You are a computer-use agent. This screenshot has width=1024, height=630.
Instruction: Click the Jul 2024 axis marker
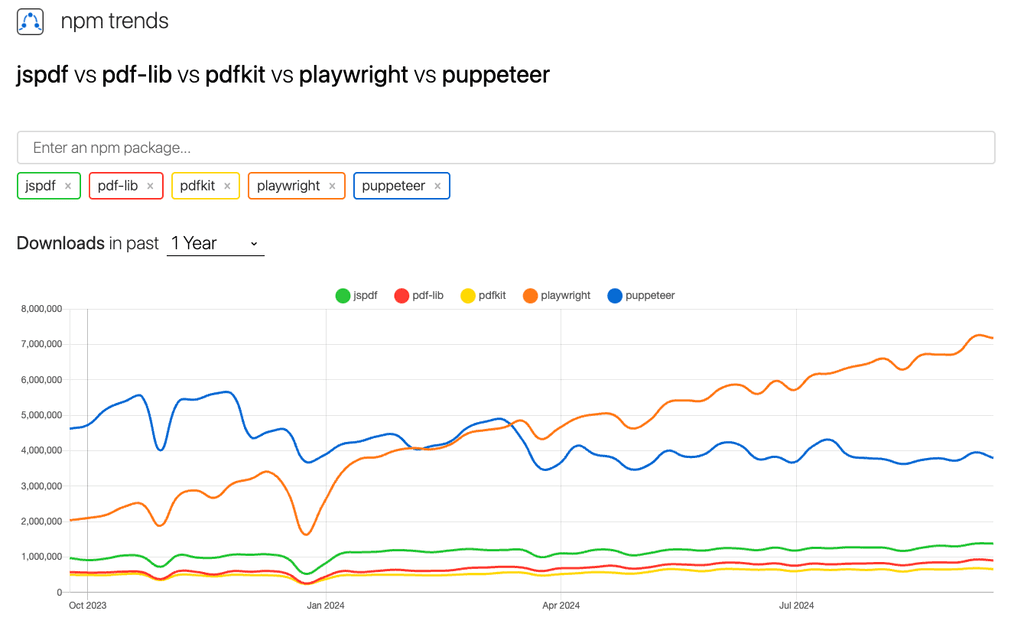(x=796, y=605)
